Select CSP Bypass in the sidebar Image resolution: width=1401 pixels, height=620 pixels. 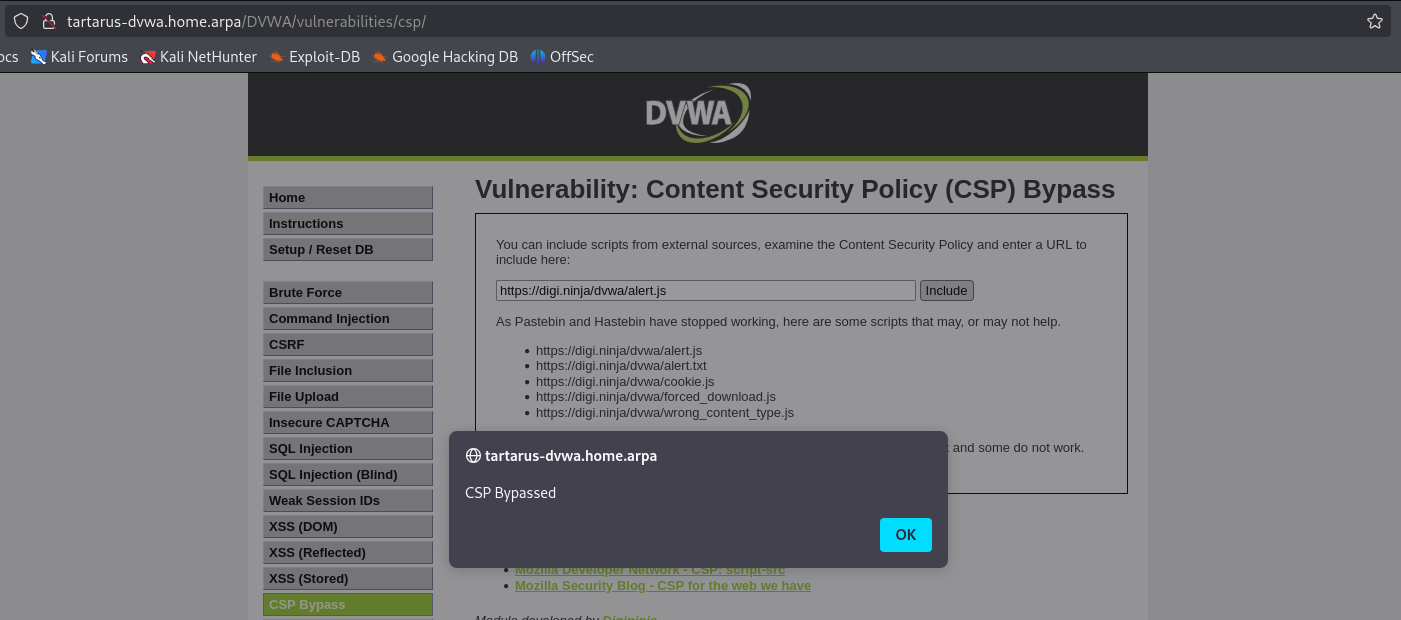click(347, 604)
